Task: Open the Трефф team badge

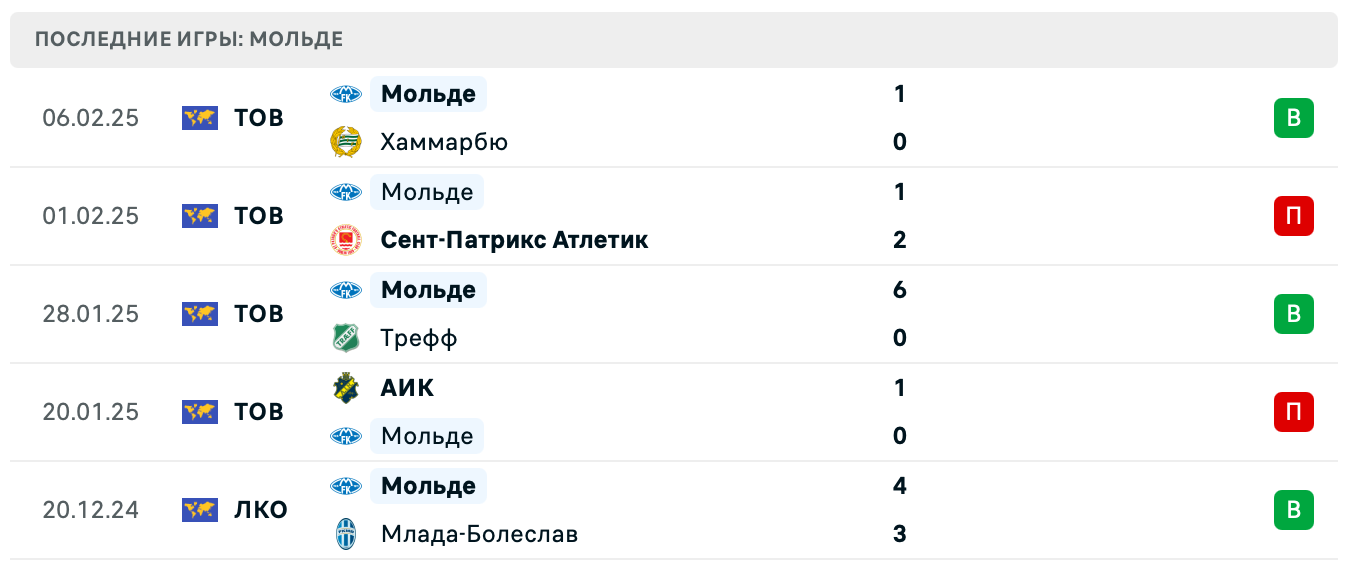Action: click(348, 338)
